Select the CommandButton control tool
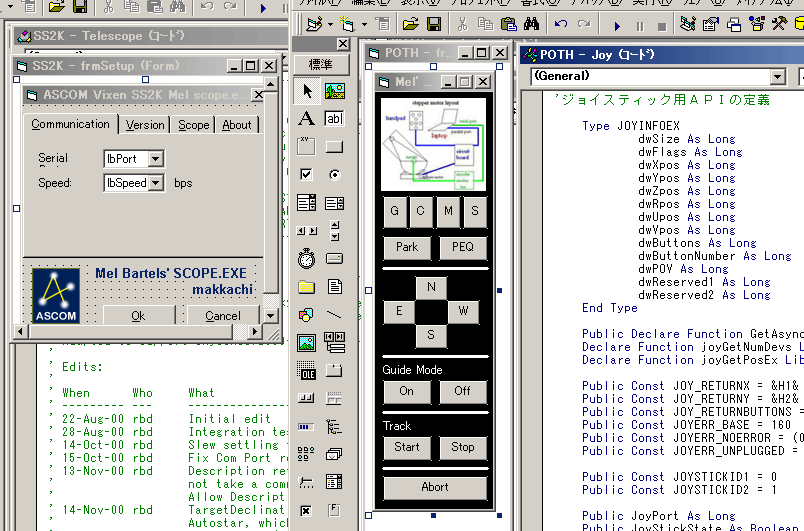The image size is (804, 531). click(x=334, y=147)
